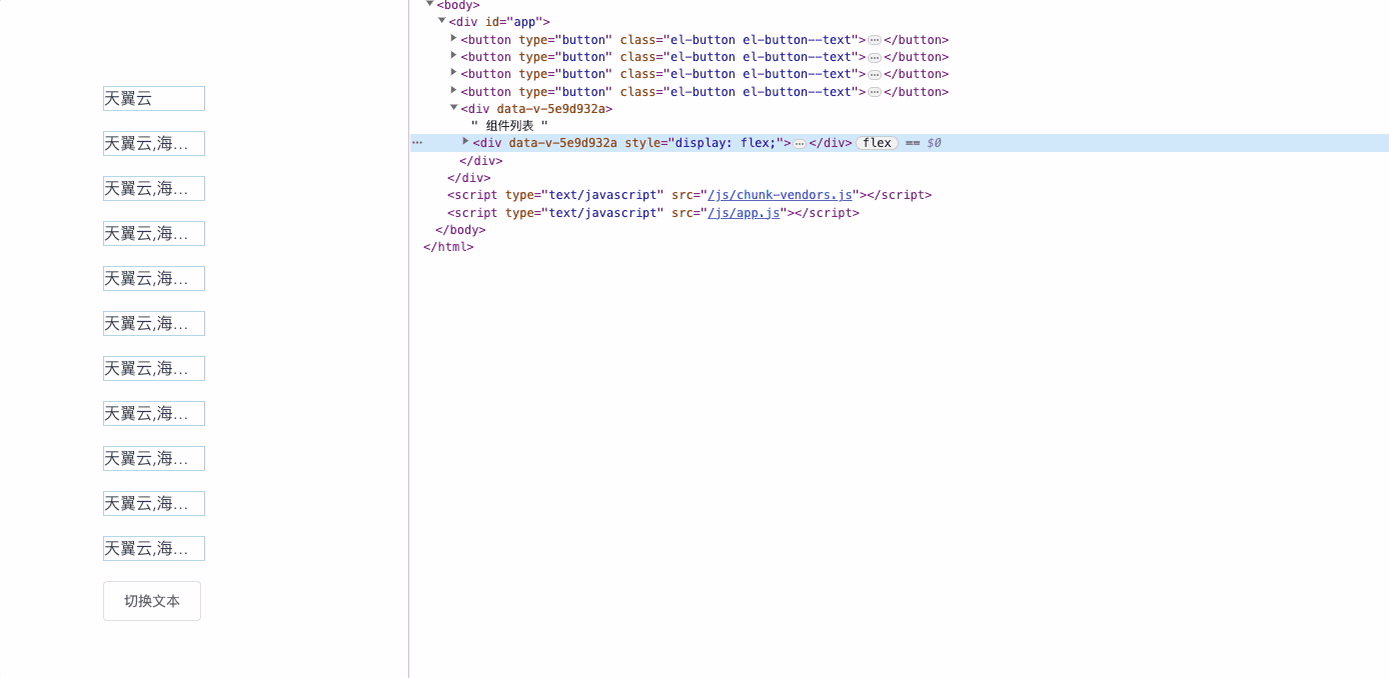This screenshot has width=1389, height=678.
Task: Collapse the div id="app" node
Action: point(442,21)
